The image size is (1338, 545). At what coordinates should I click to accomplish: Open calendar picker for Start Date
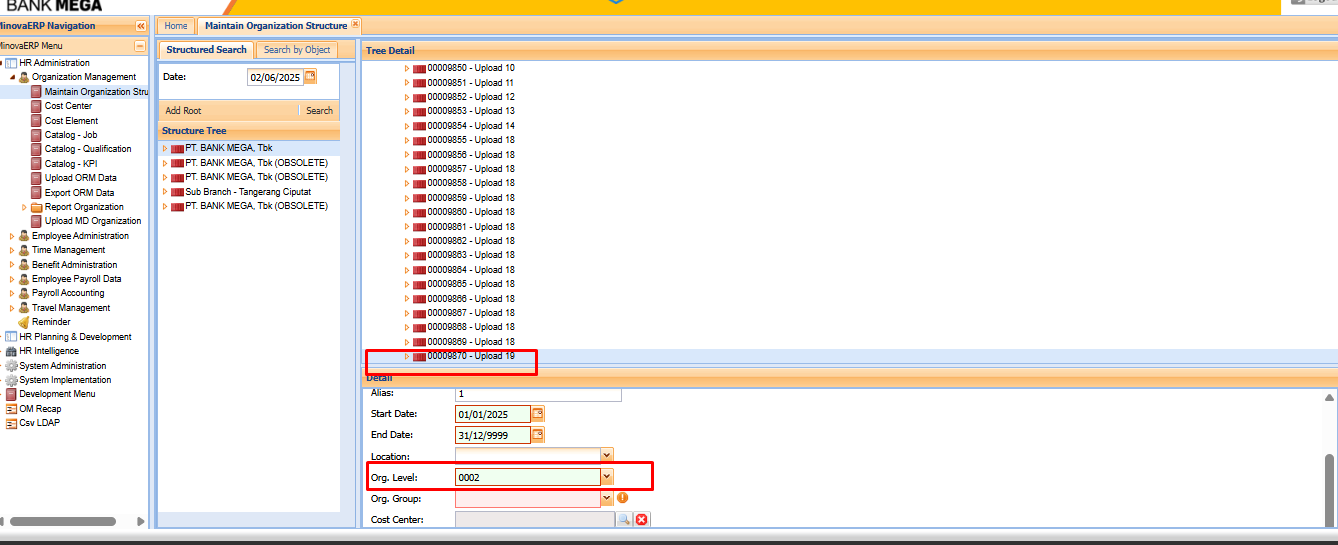coord(538,413)
